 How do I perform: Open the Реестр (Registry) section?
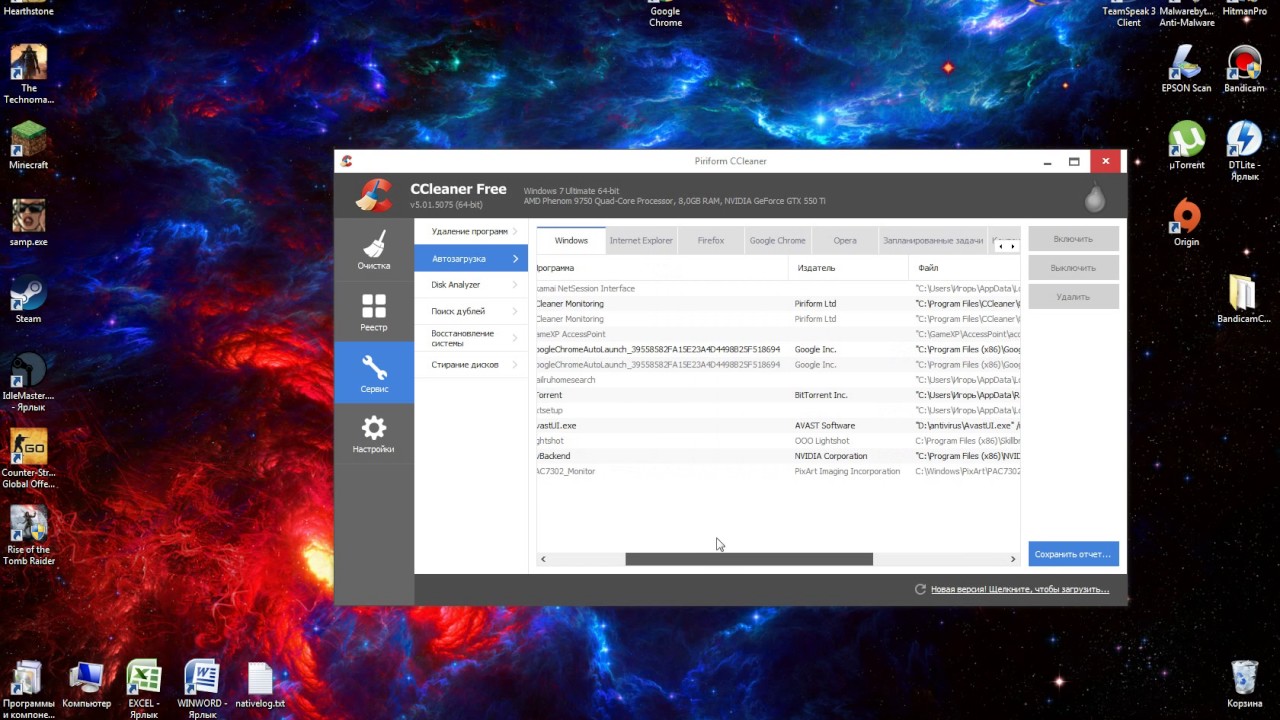(x=374, y=312)
